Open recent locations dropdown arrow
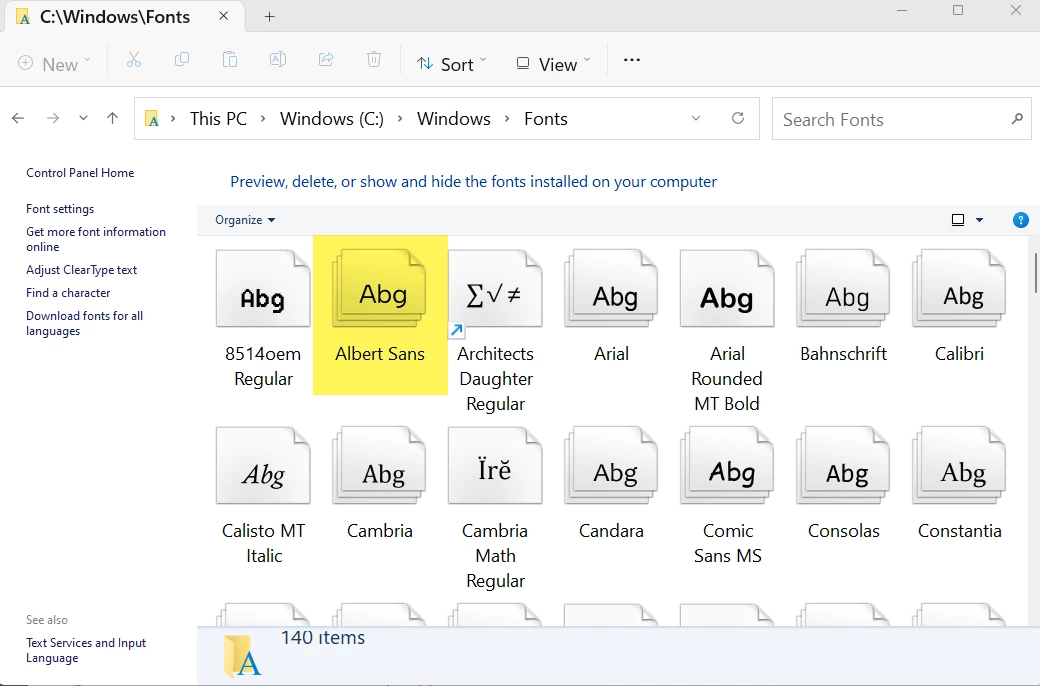Viewport: 1040px width, 686px height. 83,118
